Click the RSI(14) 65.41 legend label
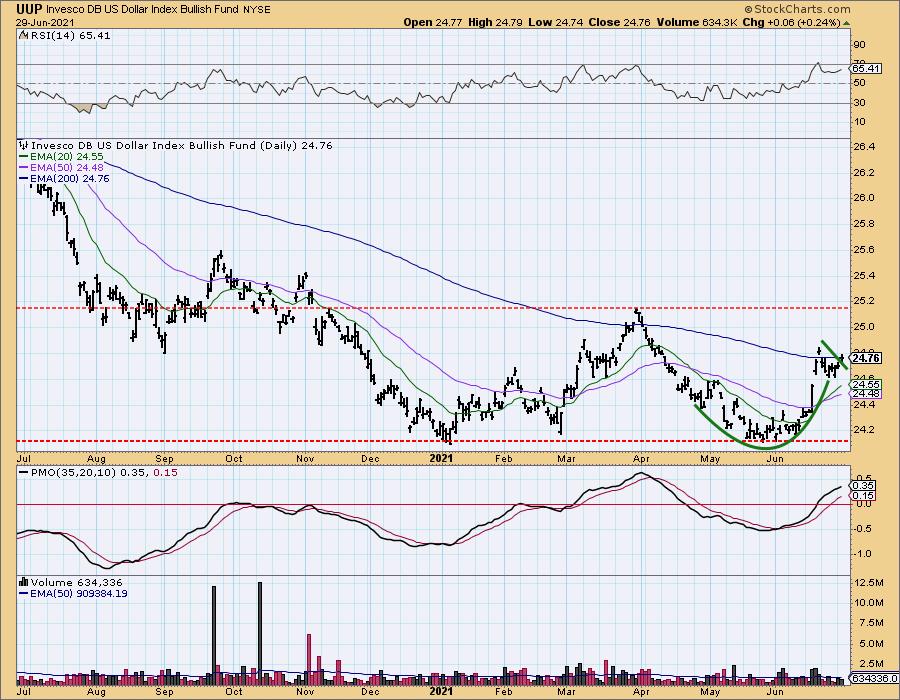Screen dimensions: 900x700 click(x=69, y=36)
